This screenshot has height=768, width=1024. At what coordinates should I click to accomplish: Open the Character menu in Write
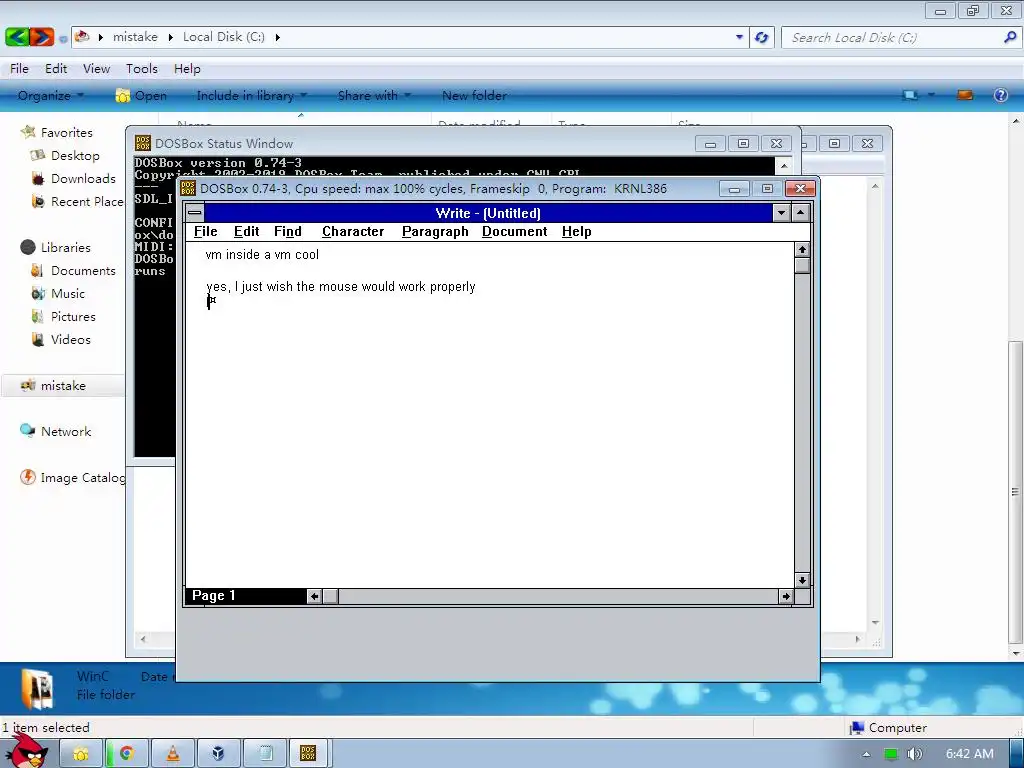click(353, 232)
